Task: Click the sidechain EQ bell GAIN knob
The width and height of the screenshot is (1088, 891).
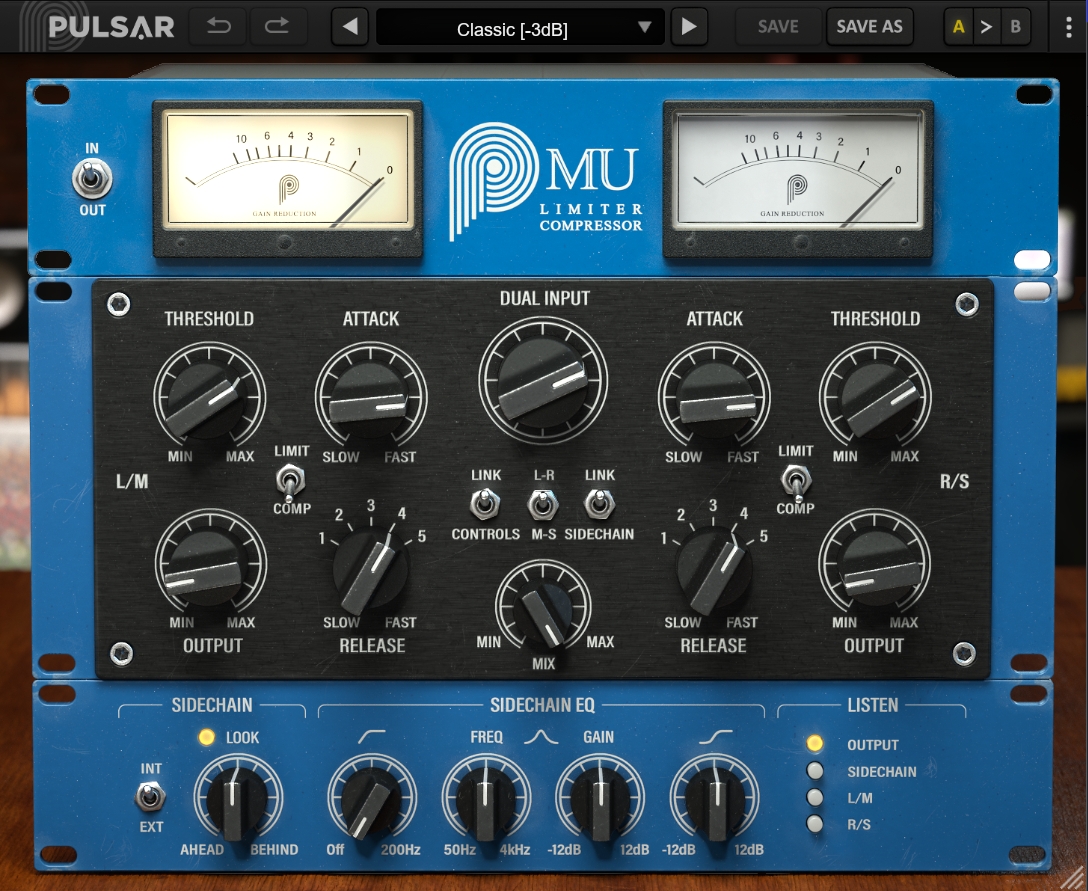Action: 600,799
